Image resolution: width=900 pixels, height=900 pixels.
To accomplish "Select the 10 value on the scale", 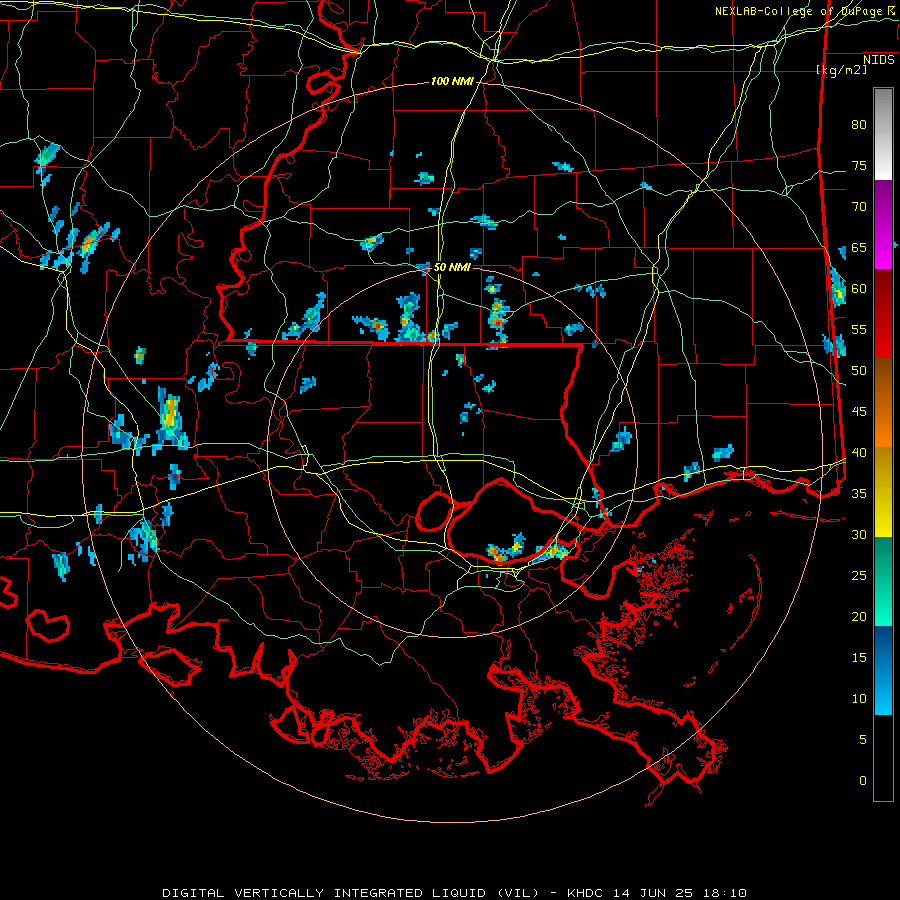I will click(859, 699).
